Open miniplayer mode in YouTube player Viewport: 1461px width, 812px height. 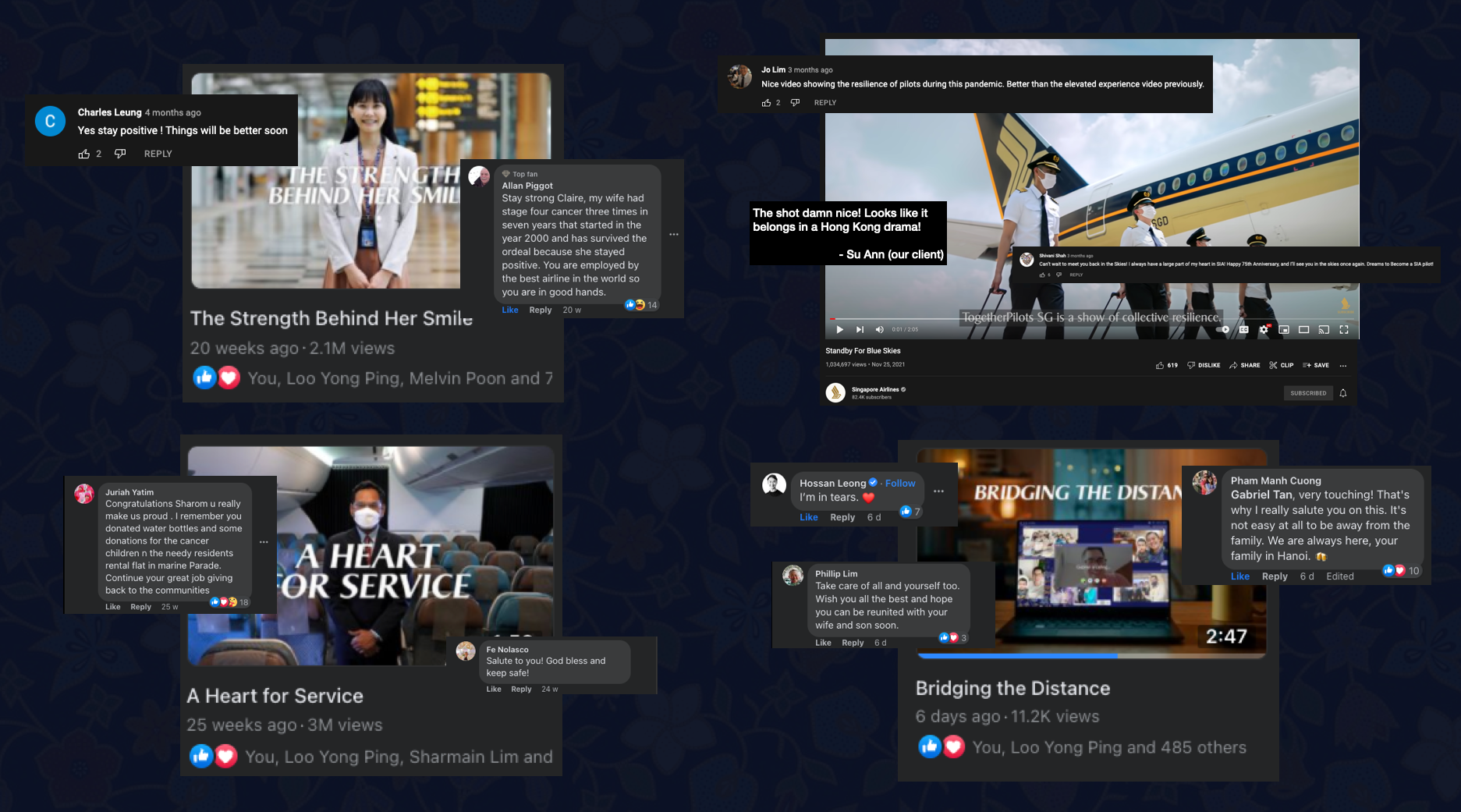click(x=1284, y=329)
